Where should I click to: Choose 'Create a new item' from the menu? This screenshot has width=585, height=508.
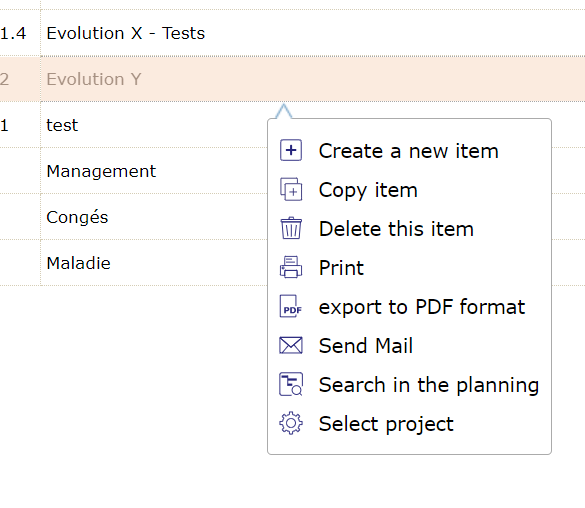(x=409, y=151)
